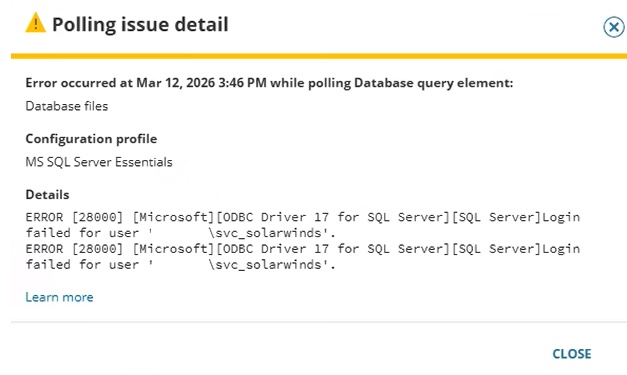The image size is (627, 375).
Task: Click the yellow warning triangle icon
Action: [36, 23]
